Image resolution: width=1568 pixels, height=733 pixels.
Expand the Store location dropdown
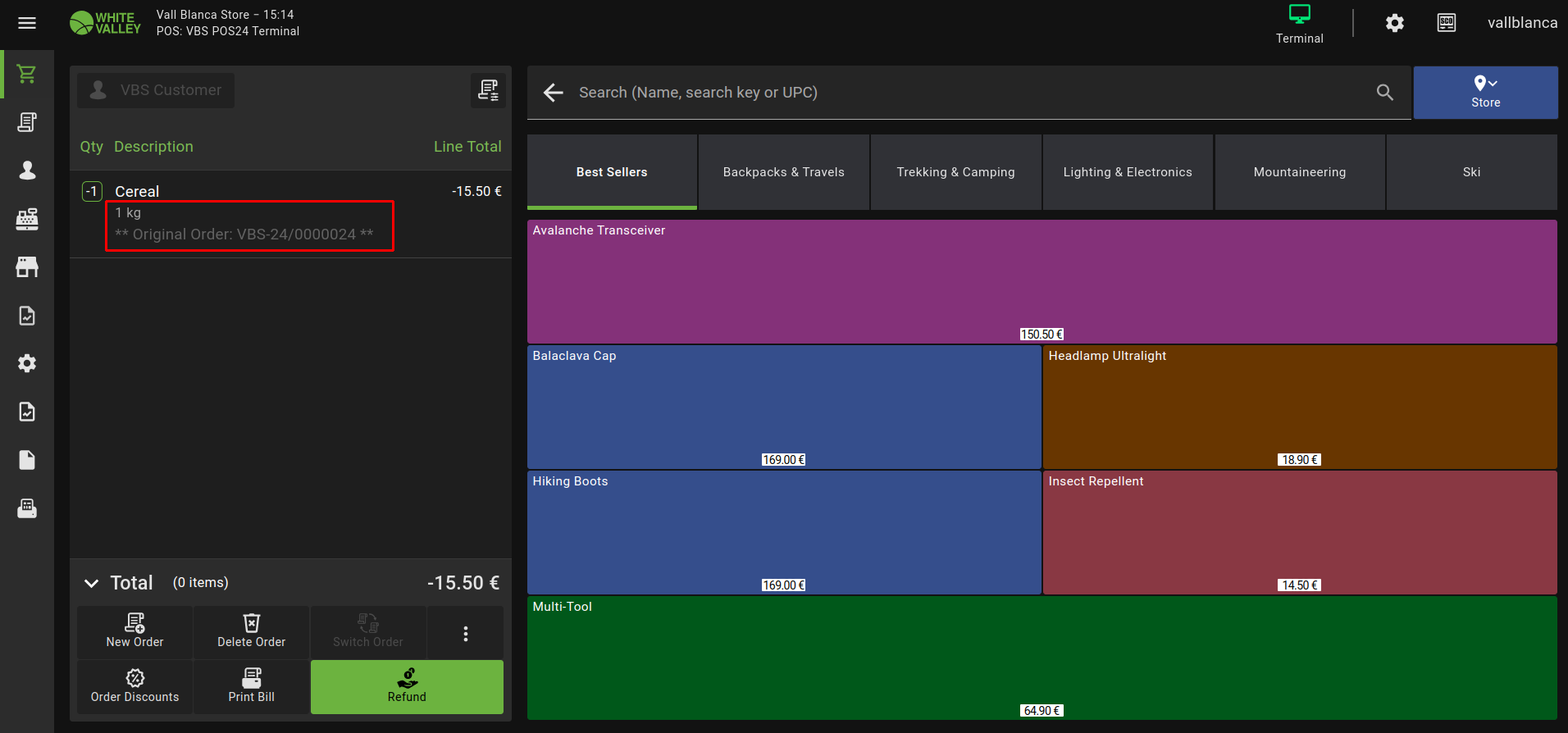[1485, 92]
